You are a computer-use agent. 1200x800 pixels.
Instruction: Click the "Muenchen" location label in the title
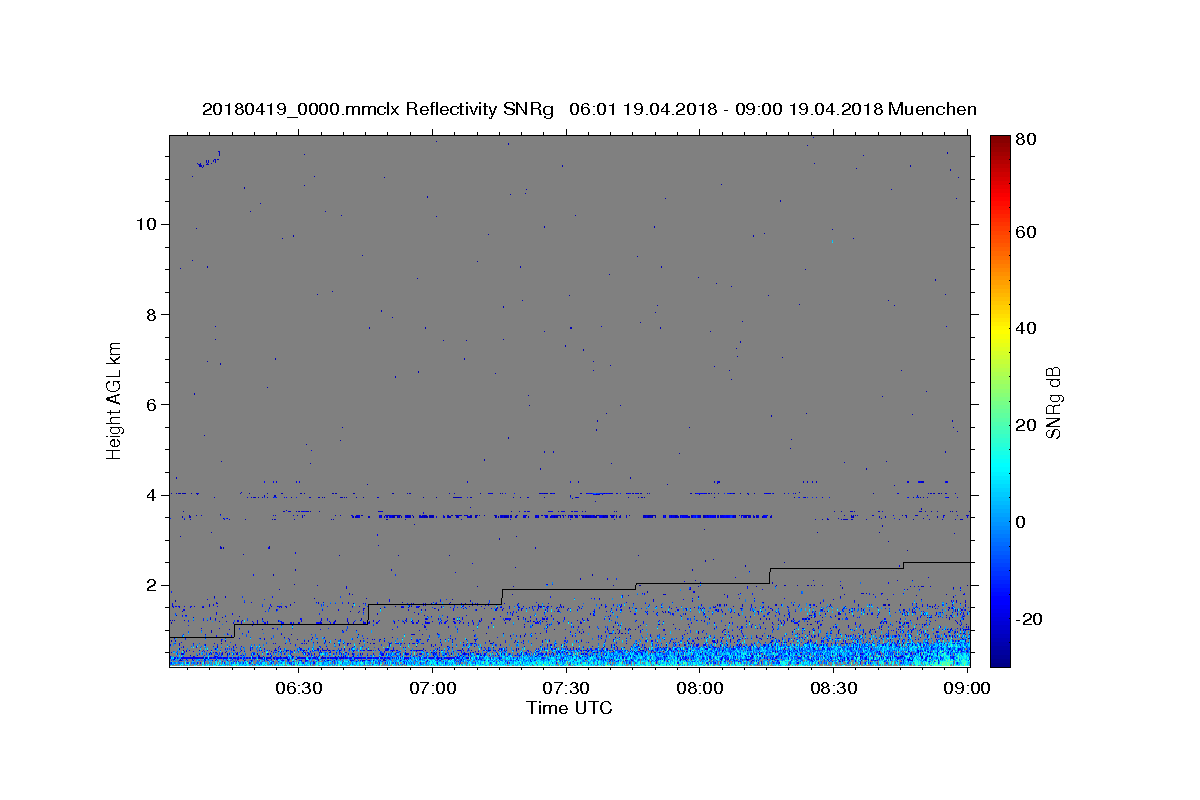click(x=931, y=109)
